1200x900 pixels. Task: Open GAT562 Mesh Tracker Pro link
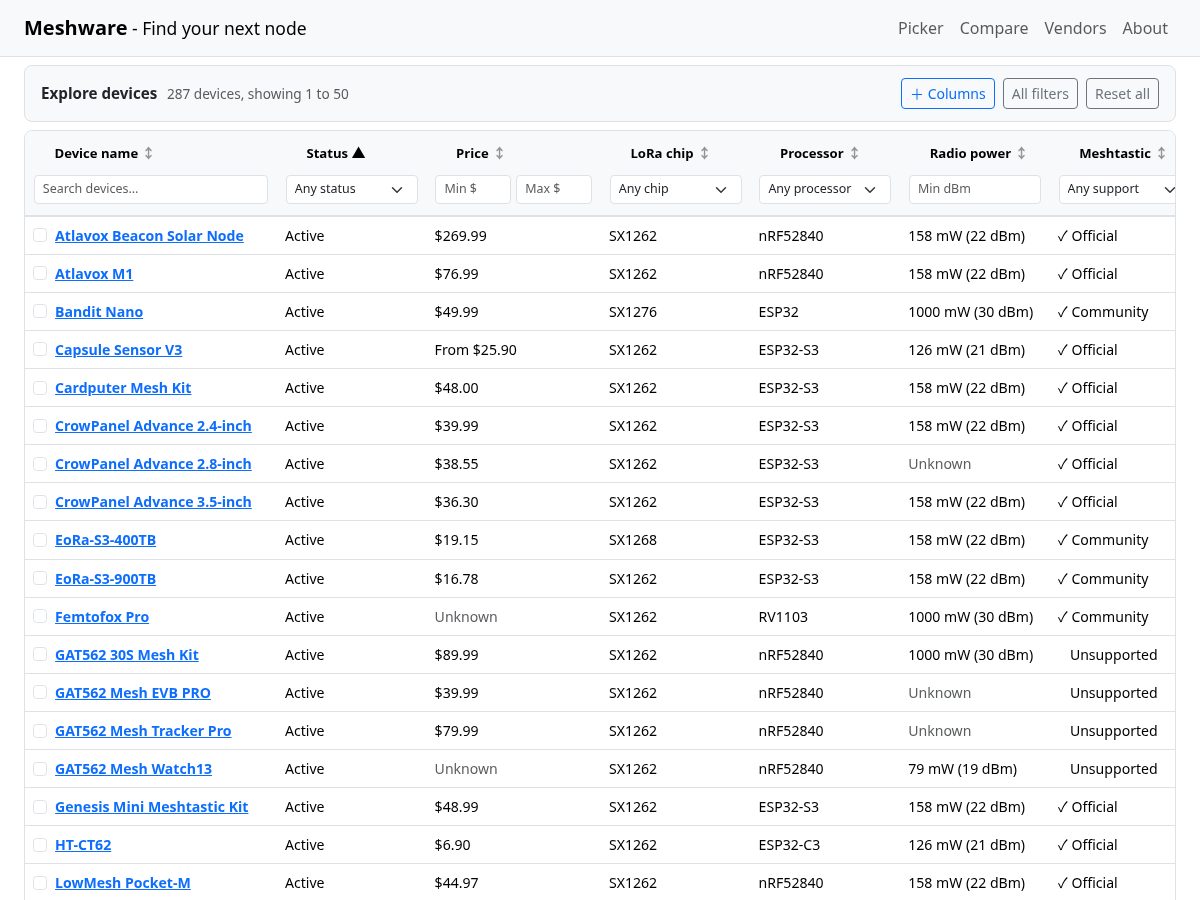(x=143, y=731)
